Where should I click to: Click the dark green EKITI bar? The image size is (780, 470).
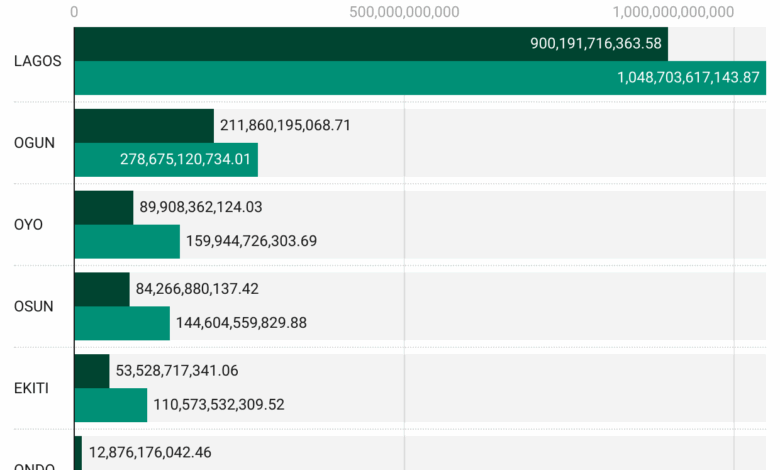(x=92, y=372)
